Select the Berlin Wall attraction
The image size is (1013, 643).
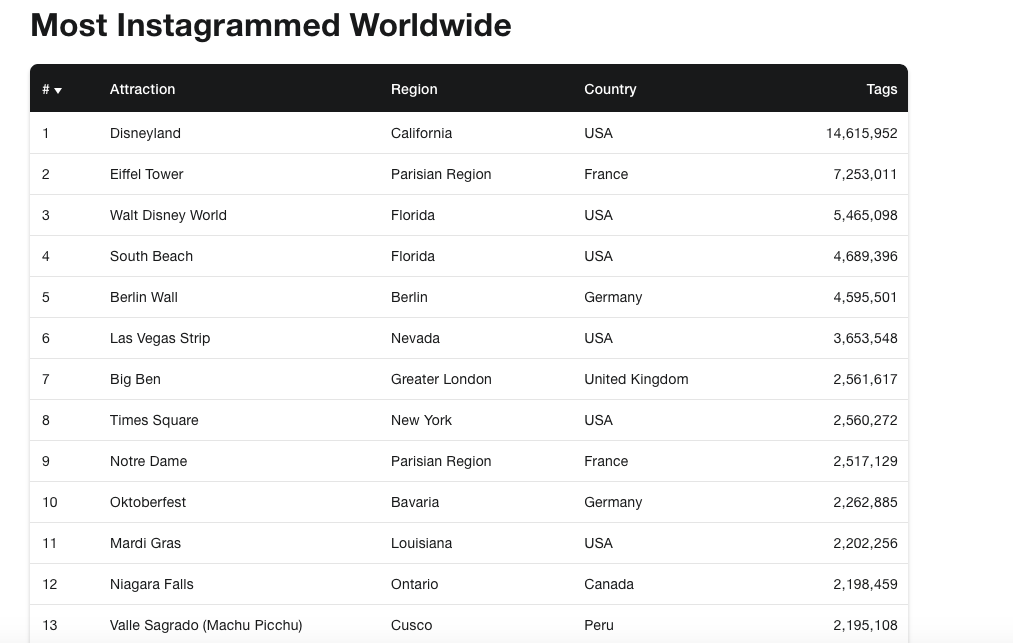coord(143,297)
